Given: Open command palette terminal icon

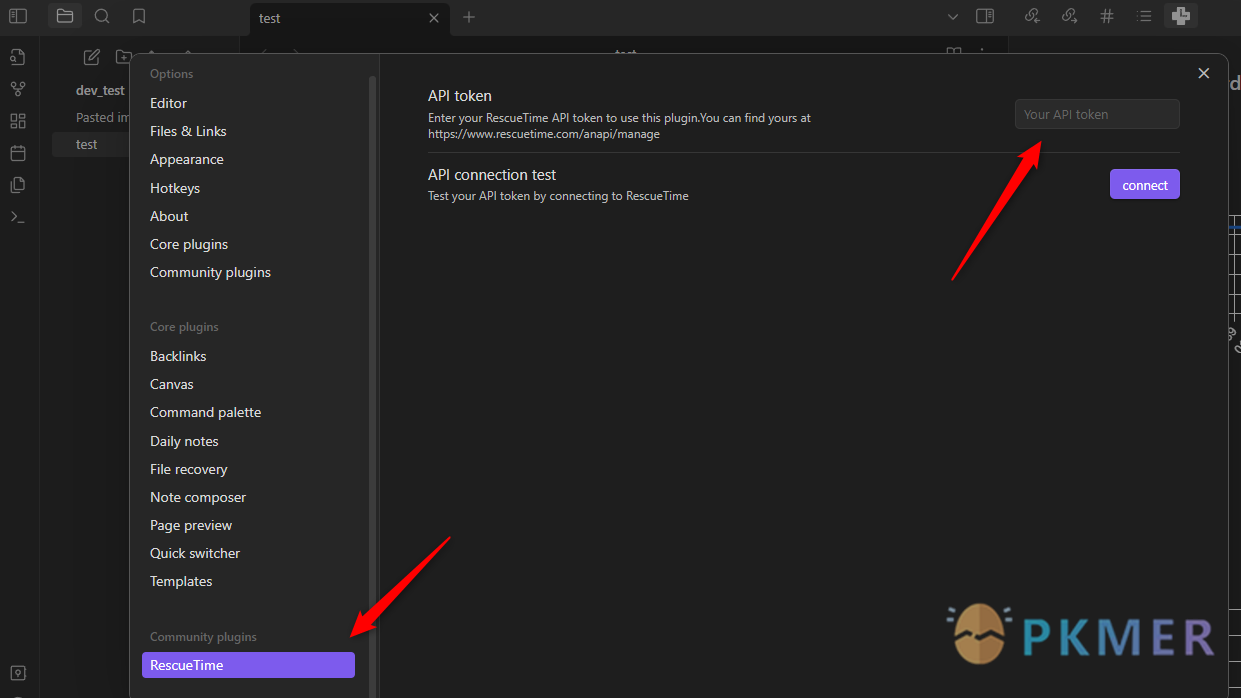Looking at the screenshot, I should click(x=17, y=217).
